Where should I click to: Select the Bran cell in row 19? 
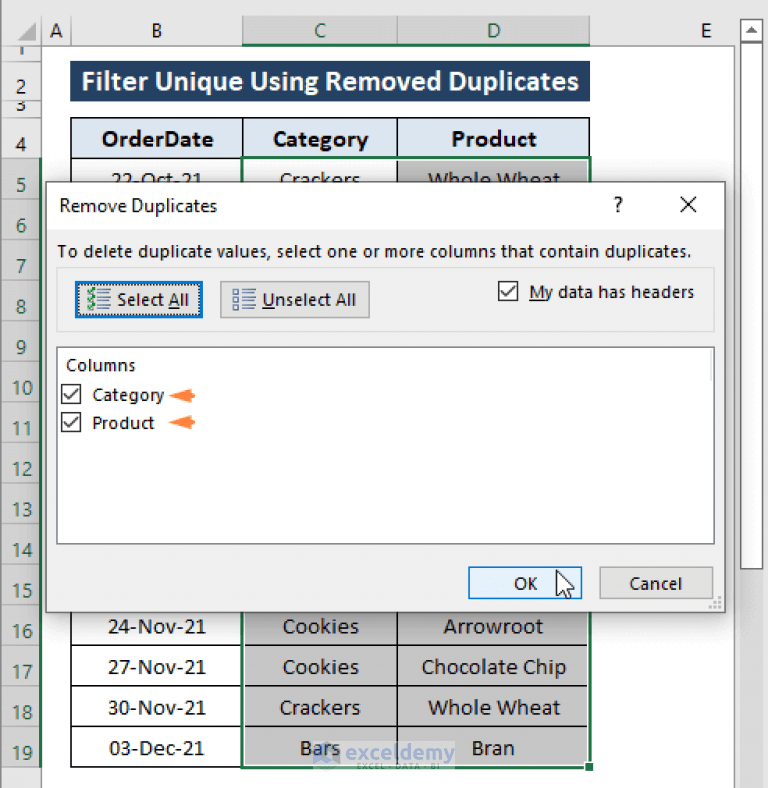(x=493, y=748)
